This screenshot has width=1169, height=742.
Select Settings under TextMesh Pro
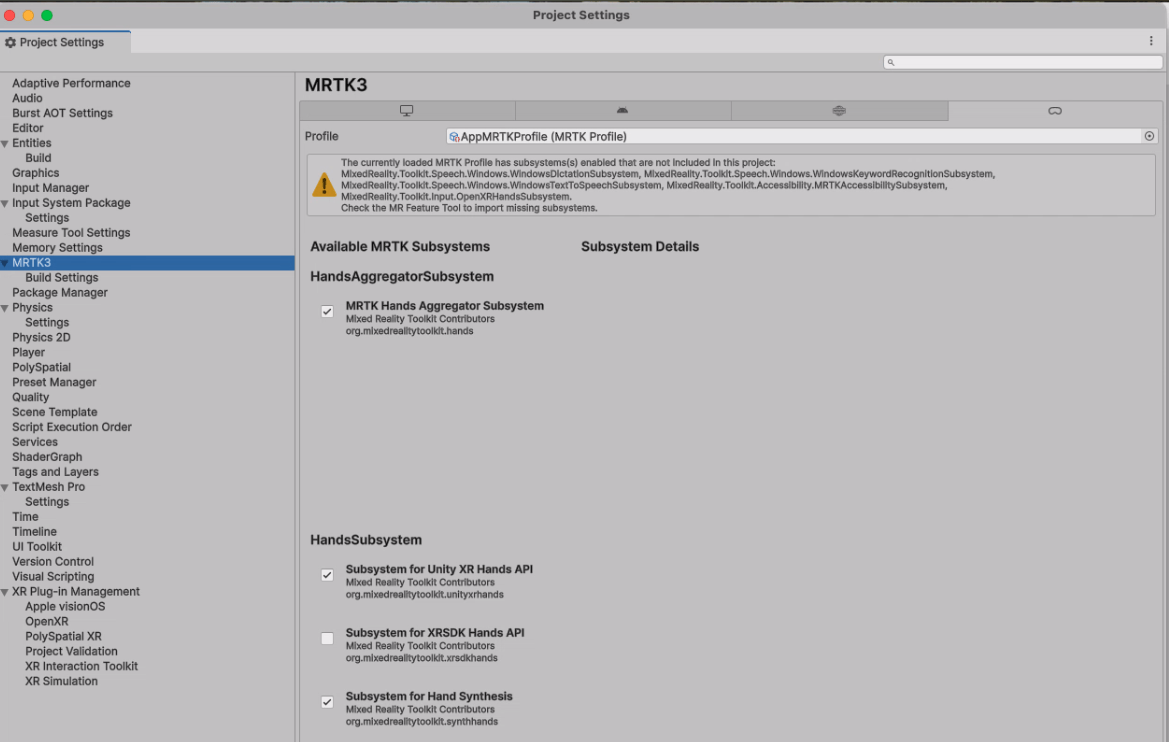tap(47, 502)
